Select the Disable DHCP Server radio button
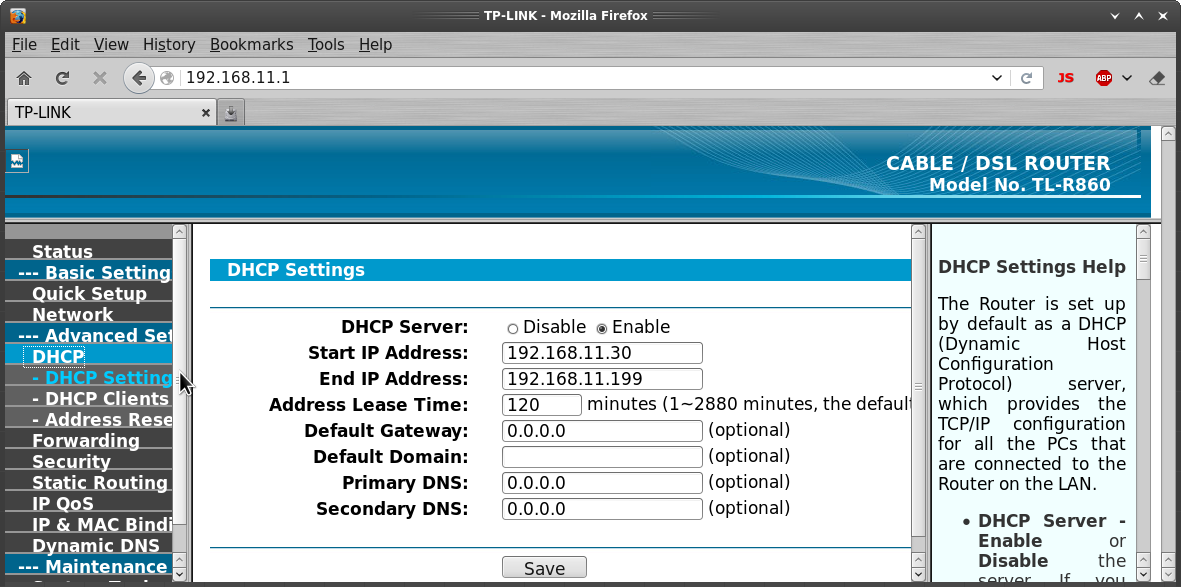 [x=513, y=328]
